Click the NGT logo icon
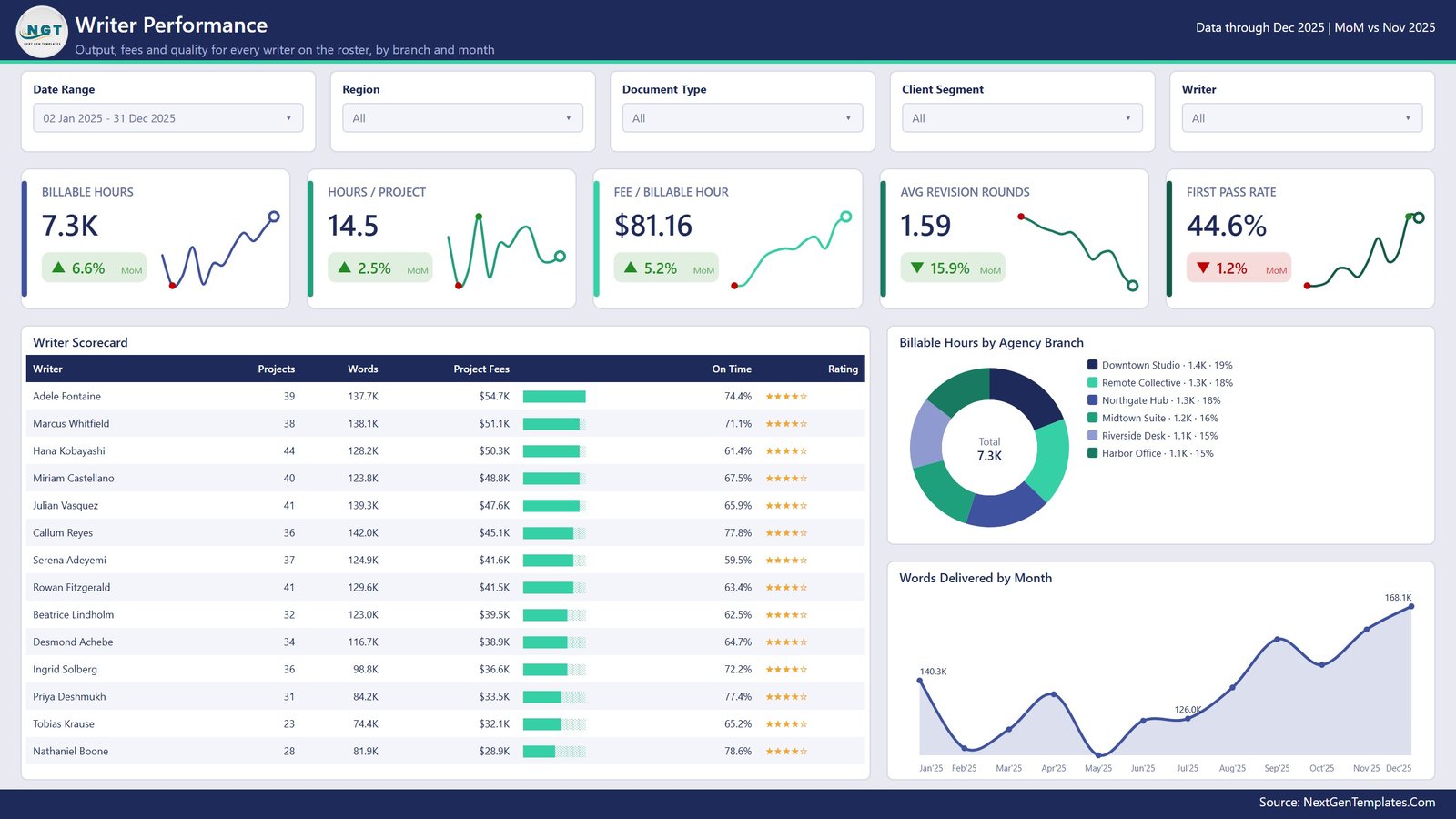 click(42, 32)
